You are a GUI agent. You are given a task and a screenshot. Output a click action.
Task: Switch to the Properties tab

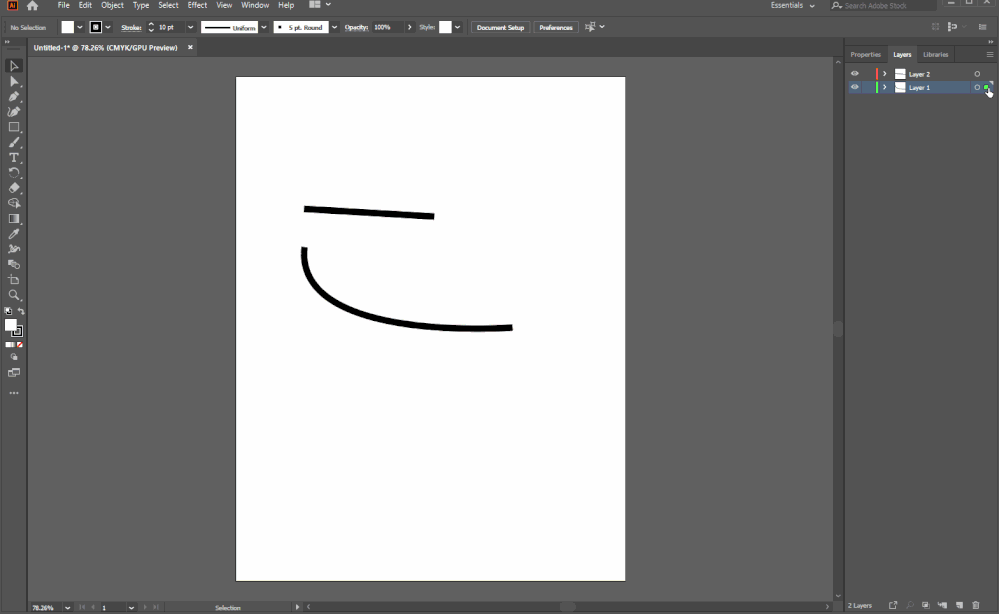coord(865,54)
